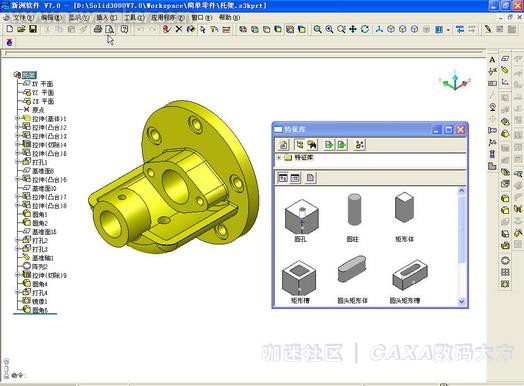Select the Pan four-arrow move icon
The height and width of the screenshot is (386, 524).
353,29
